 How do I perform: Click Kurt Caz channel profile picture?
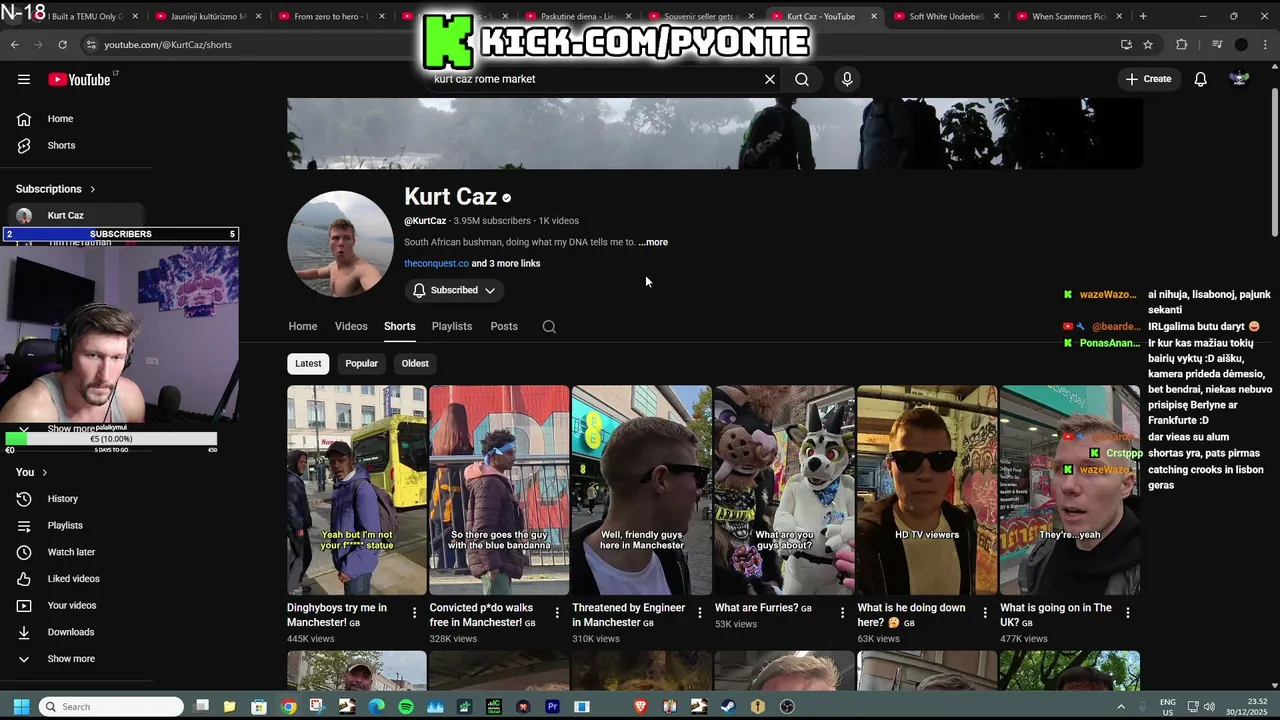coord(340,244)
